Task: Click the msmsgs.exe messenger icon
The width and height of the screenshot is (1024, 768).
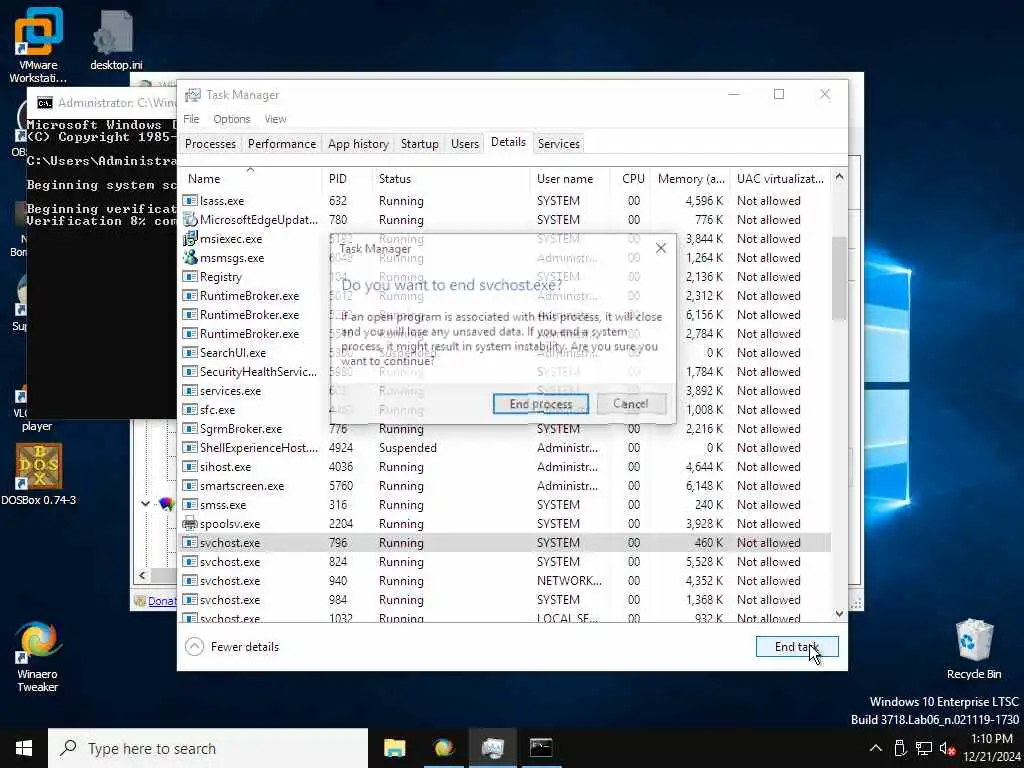Action: pos(189,257)
